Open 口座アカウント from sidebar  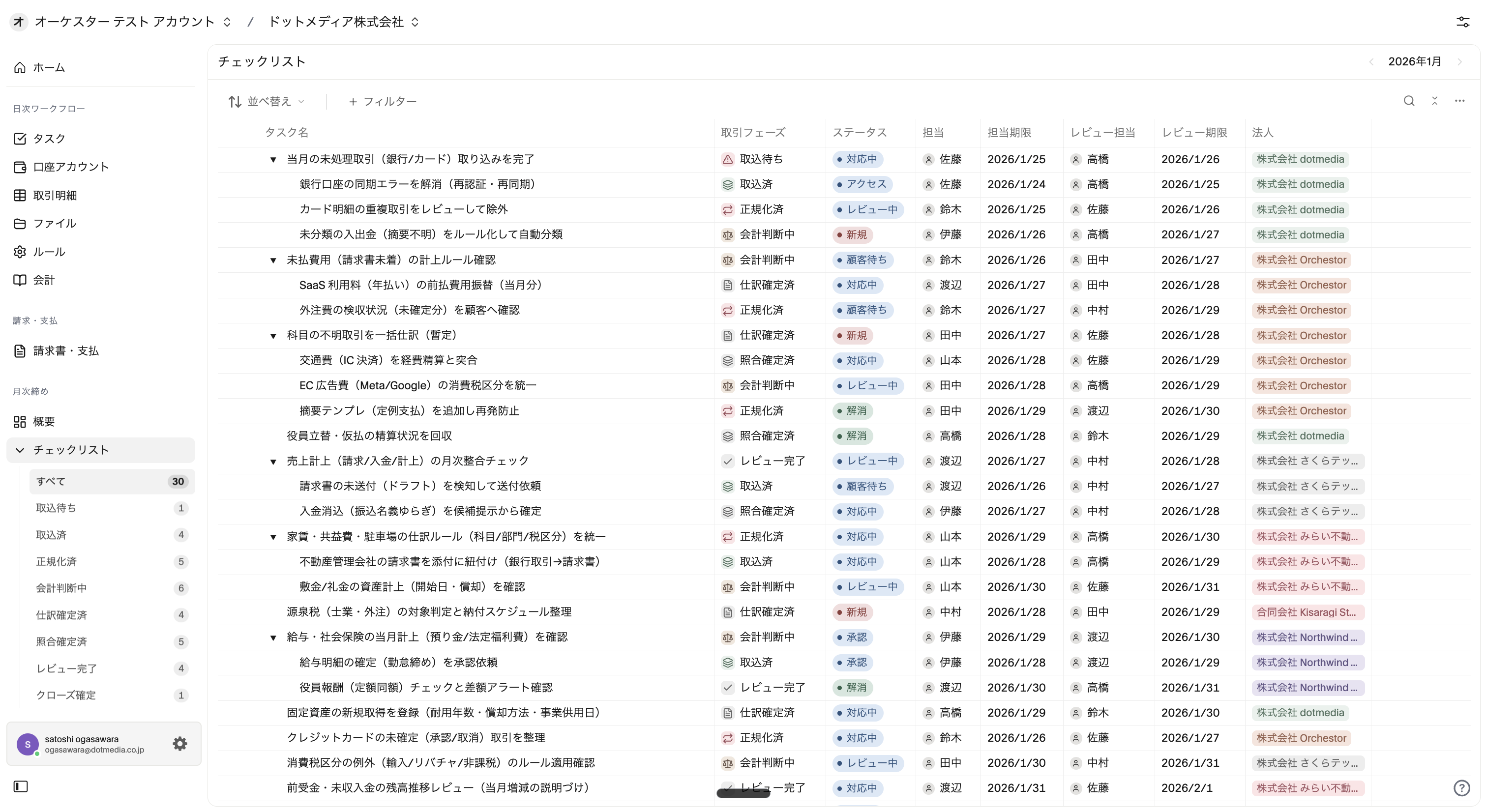tap(70, 167)
